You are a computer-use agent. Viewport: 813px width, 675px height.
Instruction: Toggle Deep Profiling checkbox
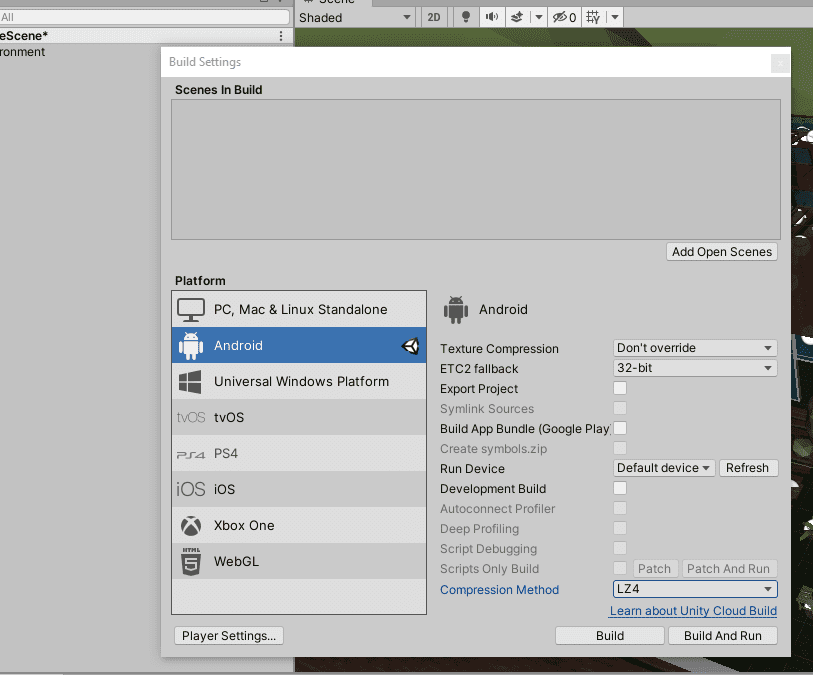(x=620, y=528)
